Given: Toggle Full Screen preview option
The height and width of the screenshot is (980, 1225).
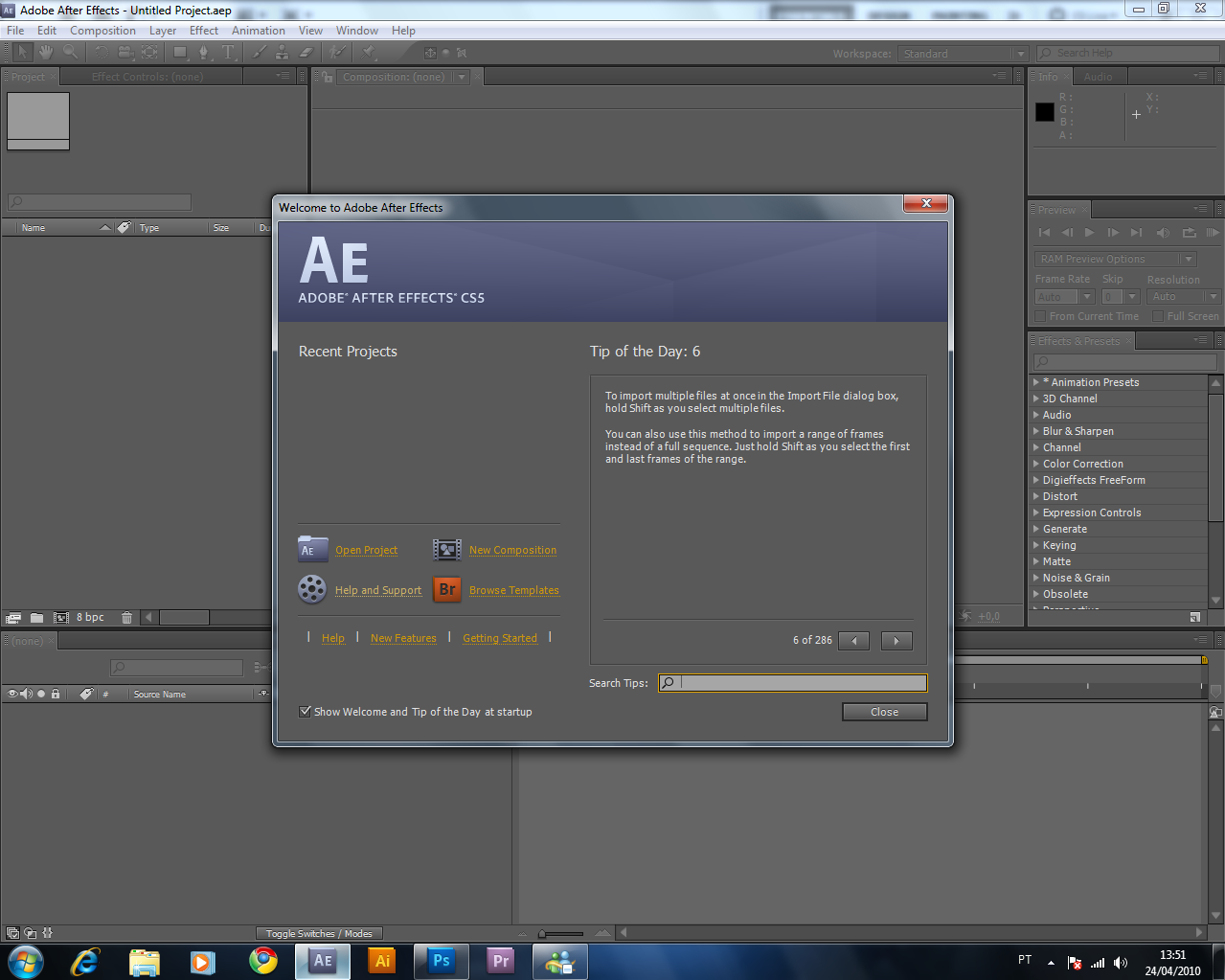Looking at the screenshot, I should click(x=1156, y=315).
